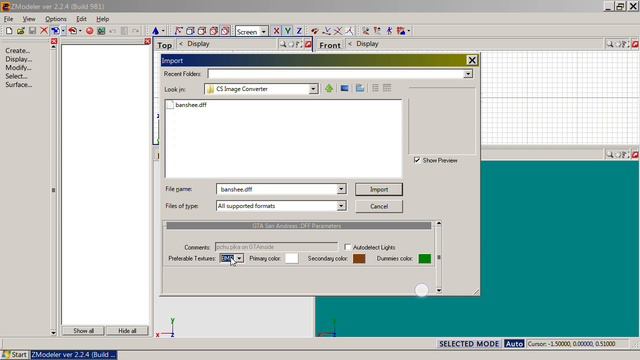Pick the green Dummies color swatch
Image resolution: width=640 pixels, height=360 pixels.
(425, 258)
